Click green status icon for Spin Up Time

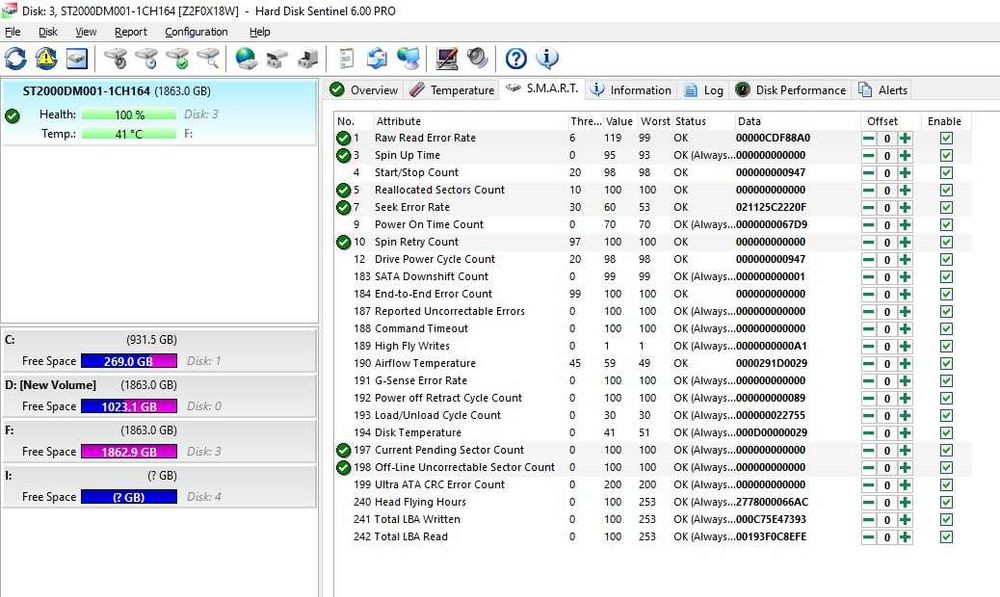343,155
